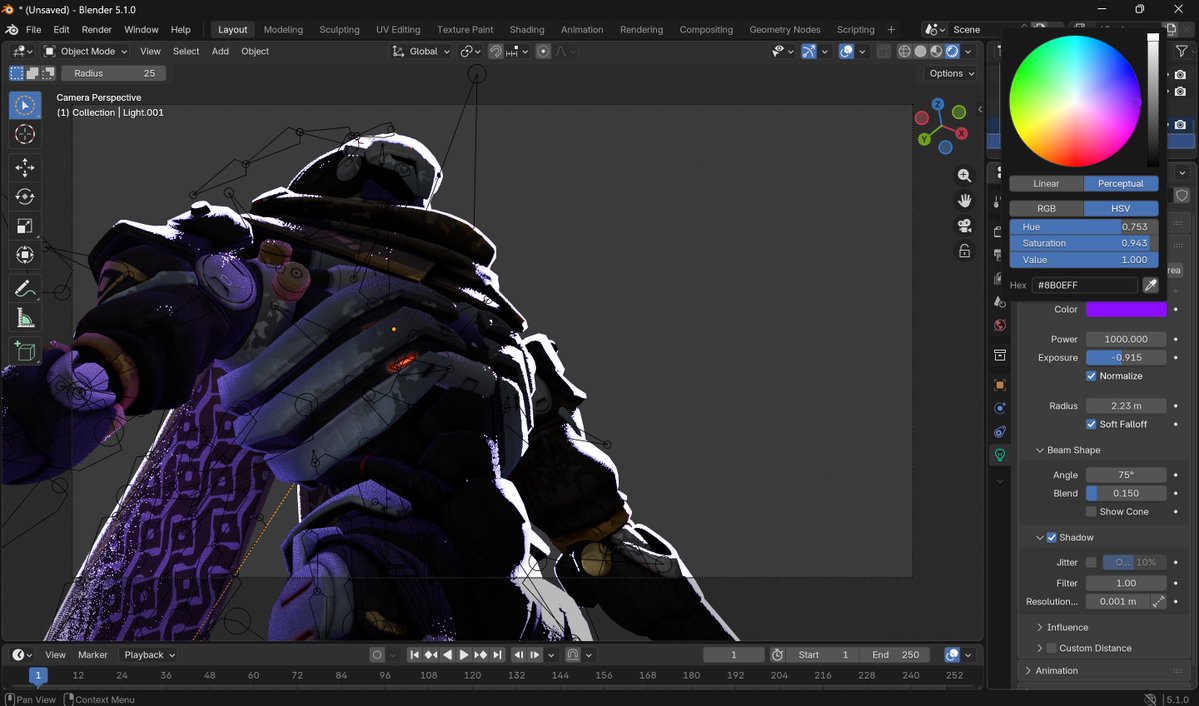Viewport: 1199px width, 706px height.
Task: Toggle the Normalize checkbox
Action: tap(1091, 376)
